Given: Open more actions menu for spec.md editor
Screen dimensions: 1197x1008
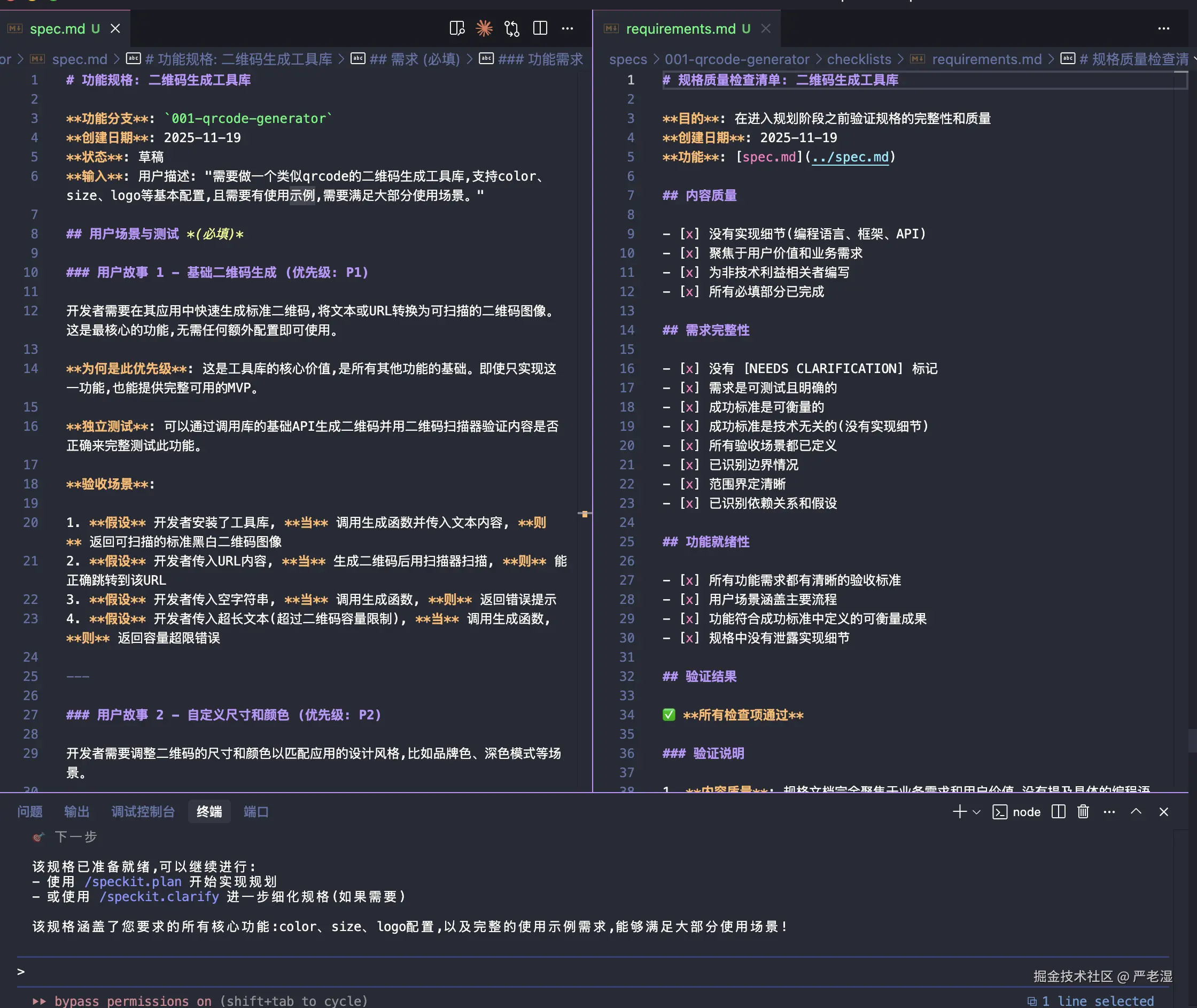Looking at the screenshot, I should (x=568, y=28).
